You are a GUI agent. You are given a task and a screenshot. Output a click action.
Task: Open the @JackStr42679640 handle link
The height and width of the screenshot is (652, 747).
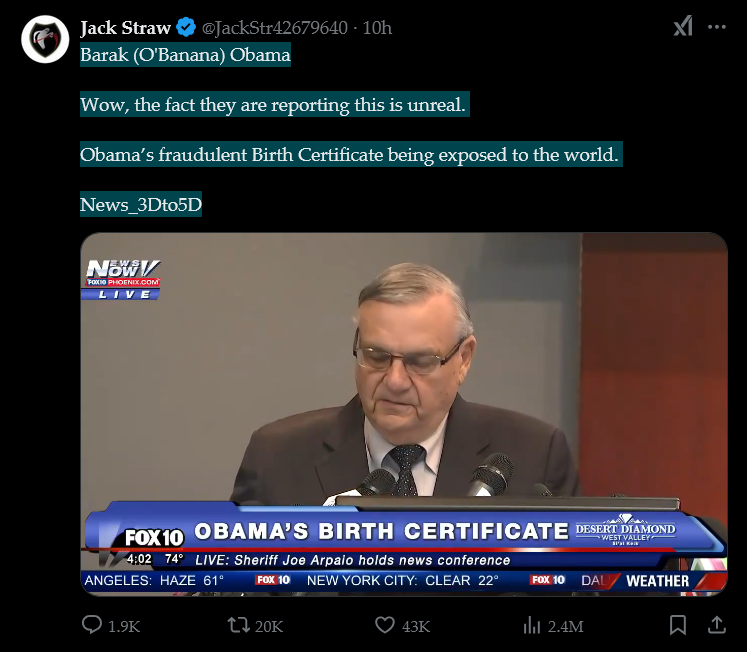click(277, 27)
